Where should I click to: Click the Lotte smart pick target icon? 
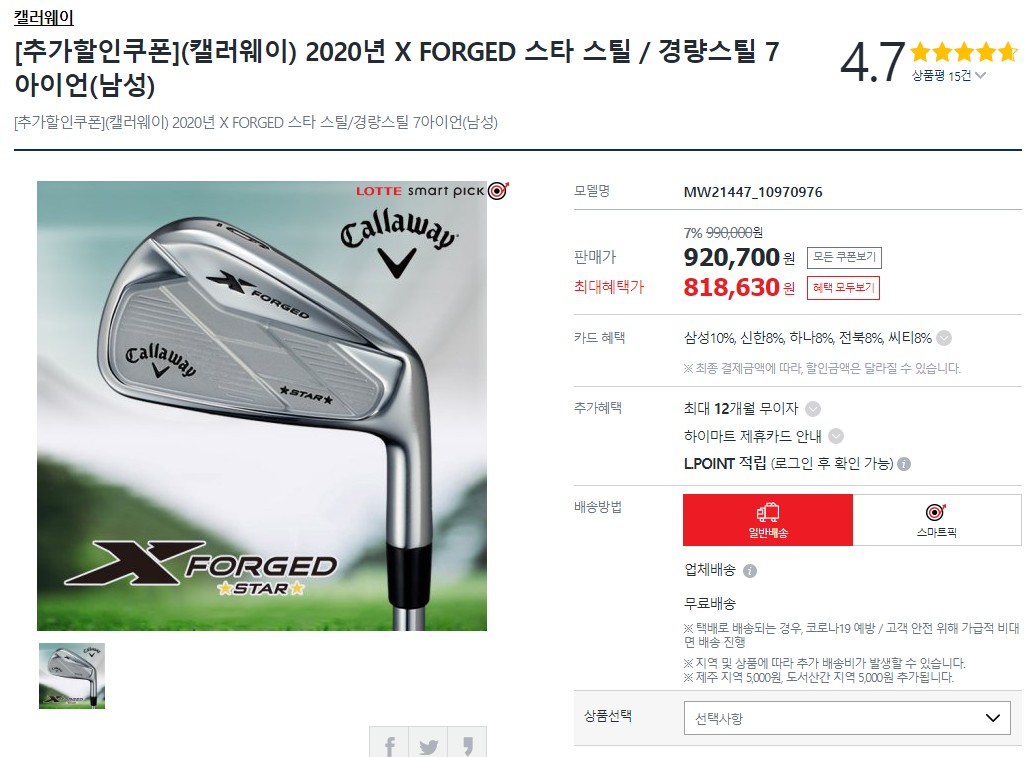(x=498, y=190)
